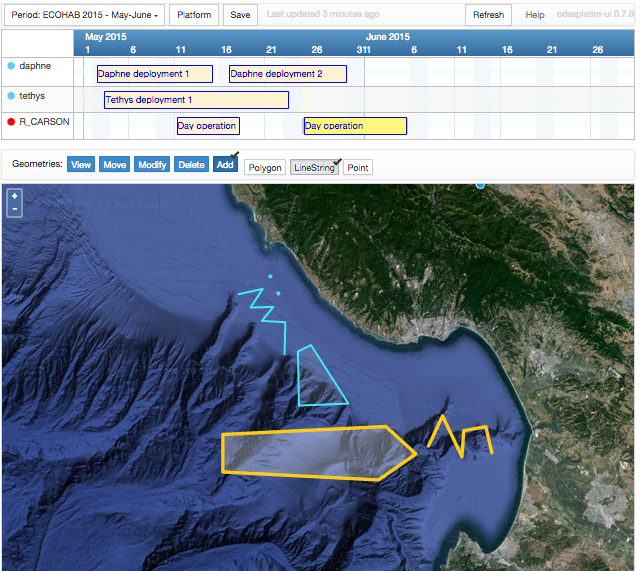Open the Help menu
Screen dimensions: 640x571
[535, 15]
